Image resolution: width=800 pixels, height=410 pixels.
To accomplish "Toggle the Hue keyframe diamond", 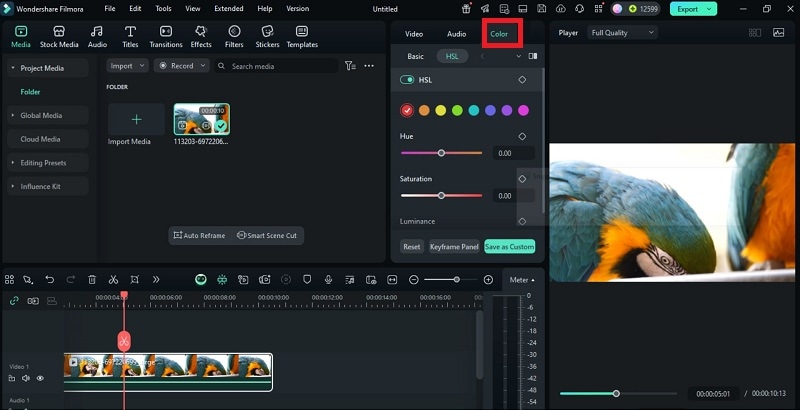I will tap(522, 136).
